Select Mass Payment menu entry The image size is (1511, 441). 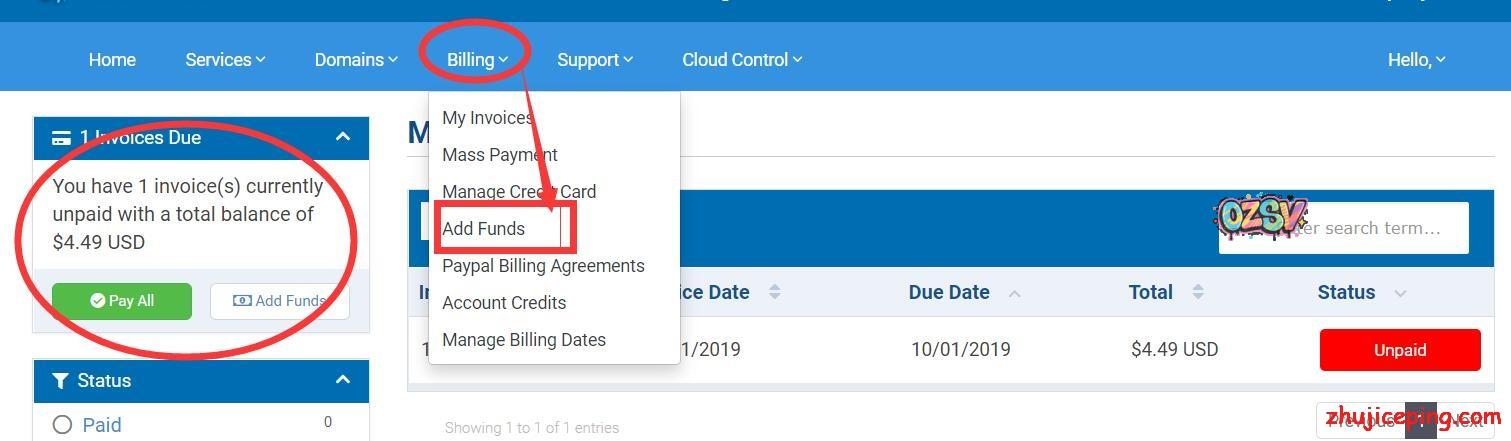pos(500,155)
